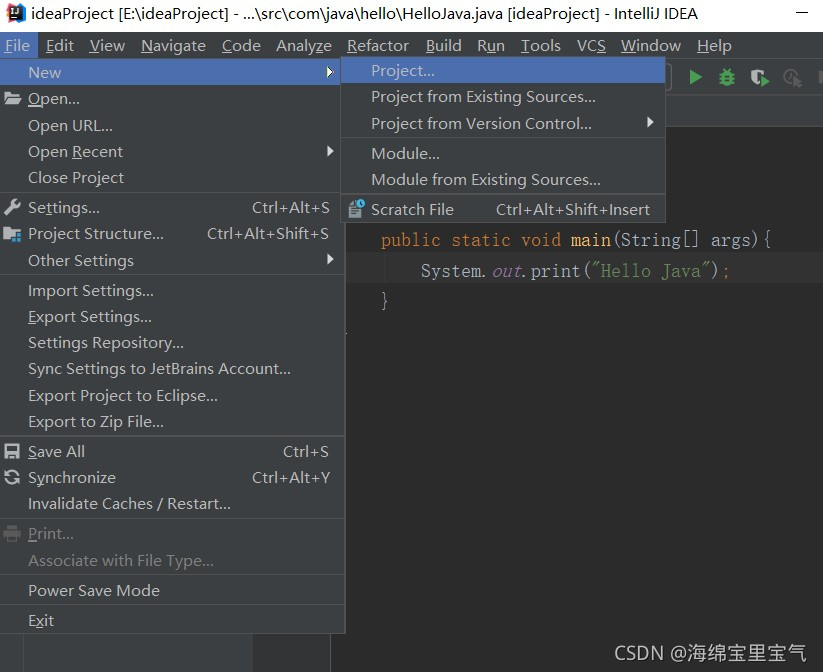The height and width of the screenshot is (672, 823).
Task: Choose Module... in the New submenu
Action: 503,153
